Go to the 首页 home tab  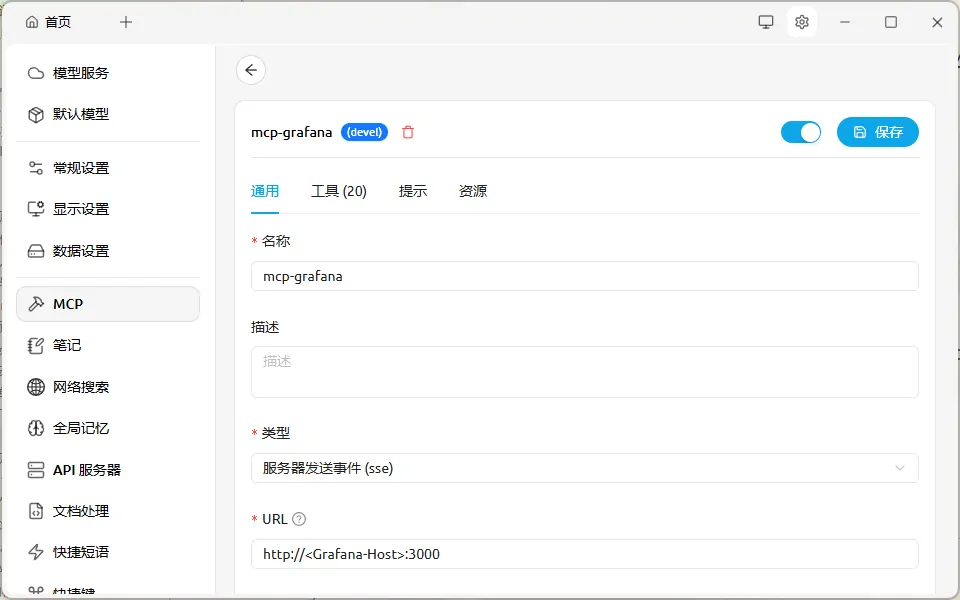(49, 22)
